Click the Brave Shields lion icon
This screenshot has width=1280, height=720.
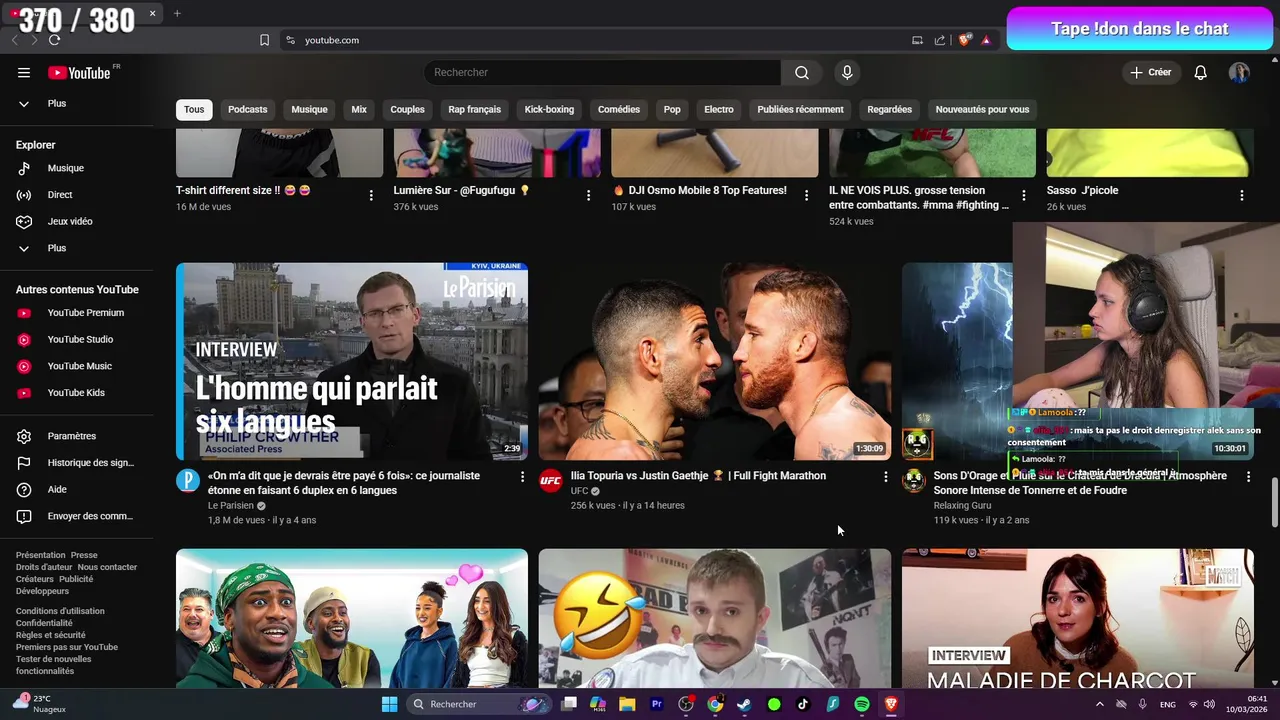click(964, 40)
